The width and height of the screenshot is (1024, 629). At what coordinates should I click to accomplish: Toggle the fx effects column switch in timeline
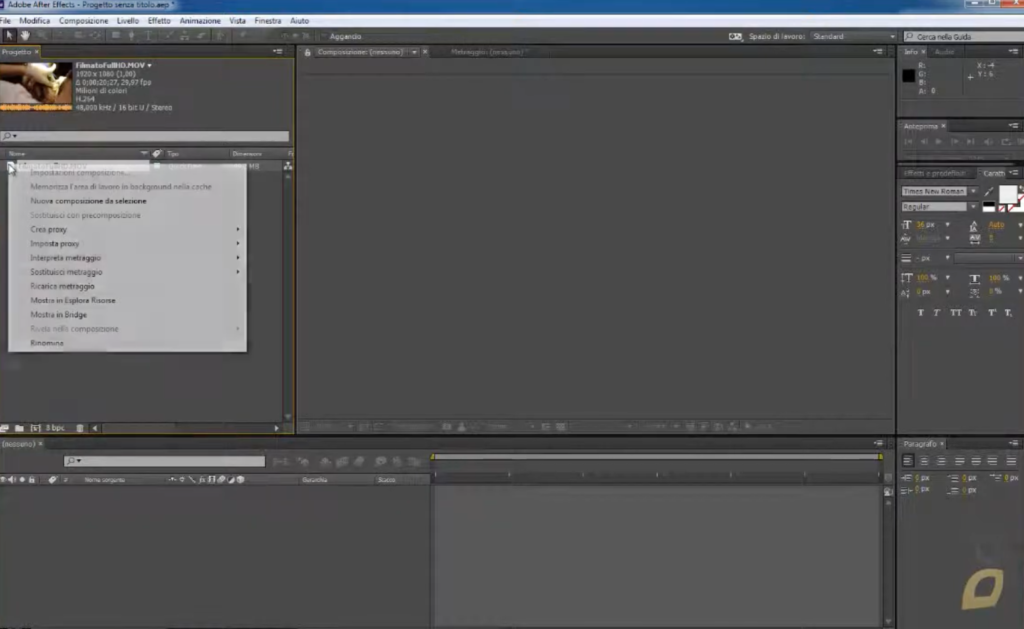[x=202, y=479]
